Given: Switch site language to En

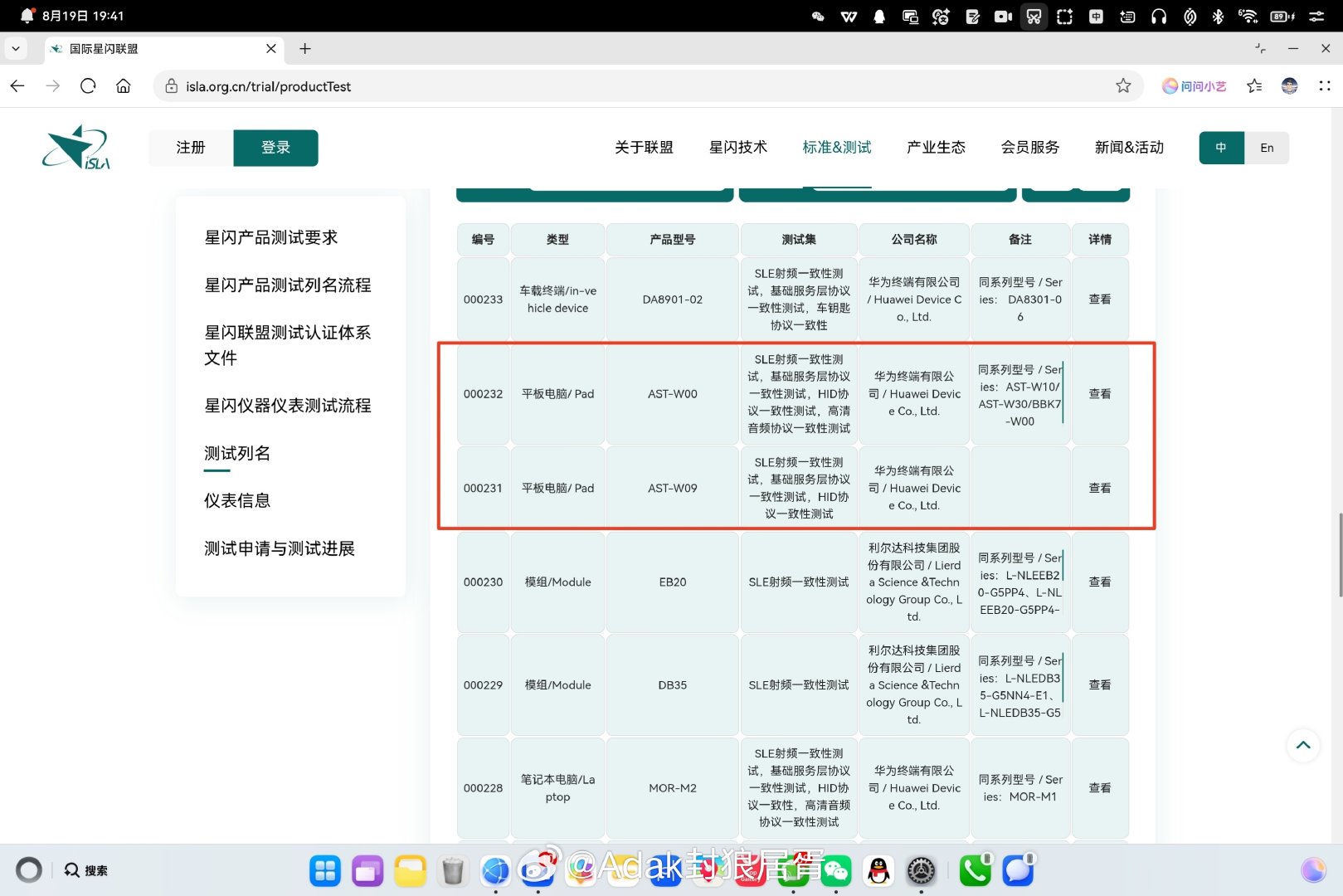Looking at the screenshot, I should click(1267, 148).
